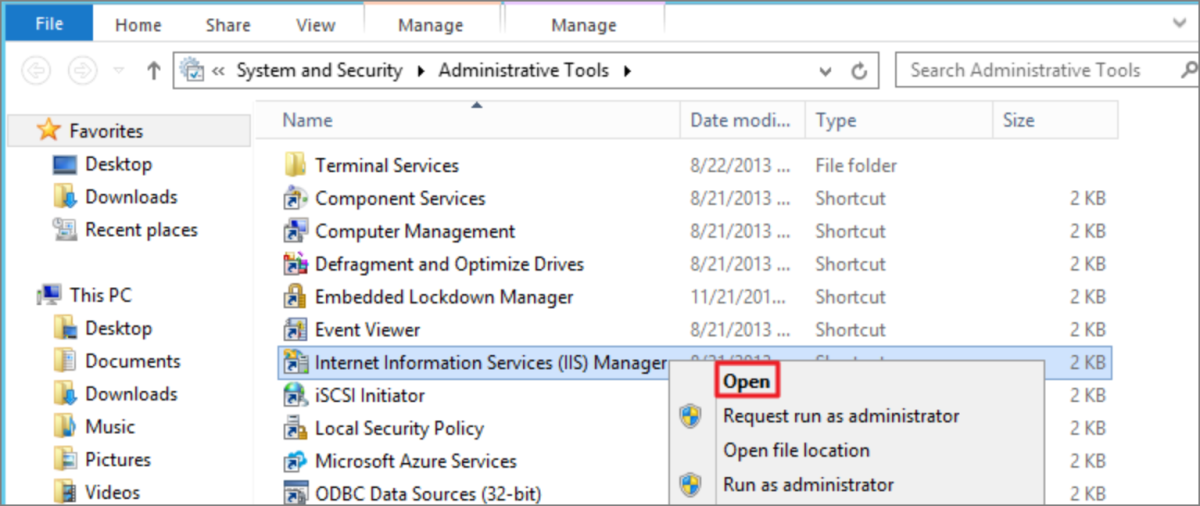Select the Embedded Lockdown Manager icon
Image resolution: width=1200 pixels, height=506 pixels.
[295, 297]
